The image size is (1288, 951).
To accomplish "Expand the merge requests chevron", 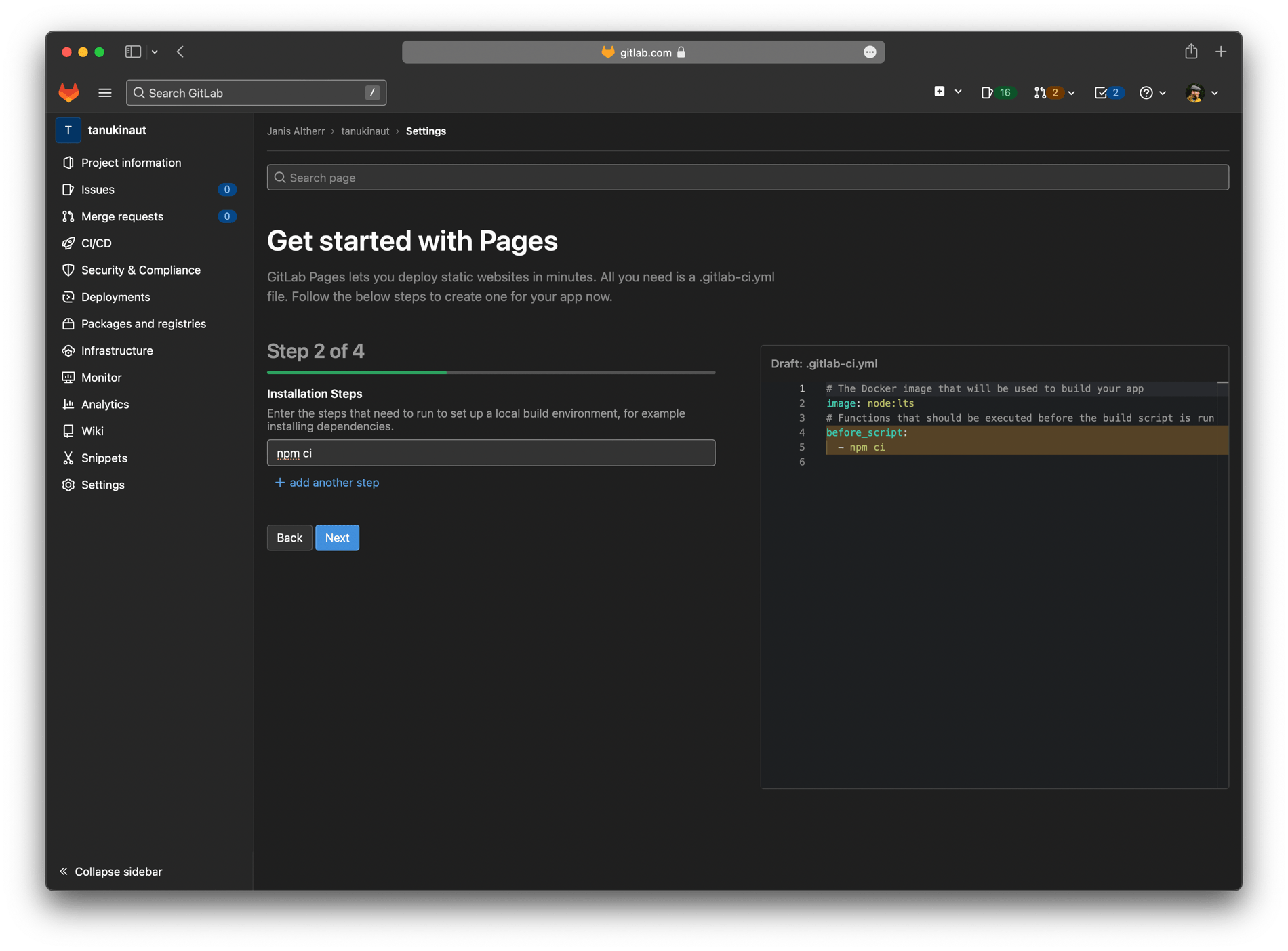I will 1071,93.
